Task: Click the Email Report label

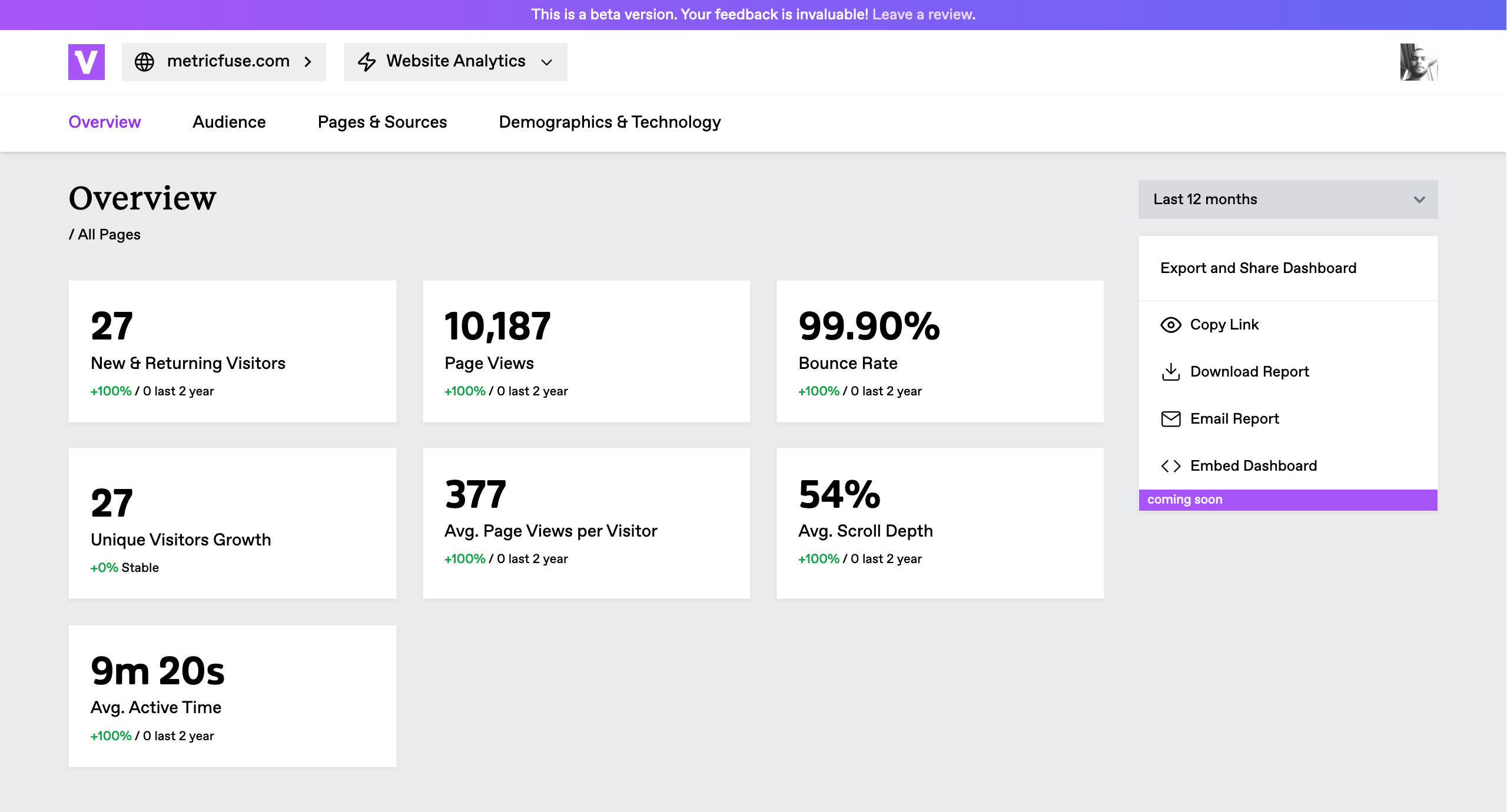Action: 1234,419
